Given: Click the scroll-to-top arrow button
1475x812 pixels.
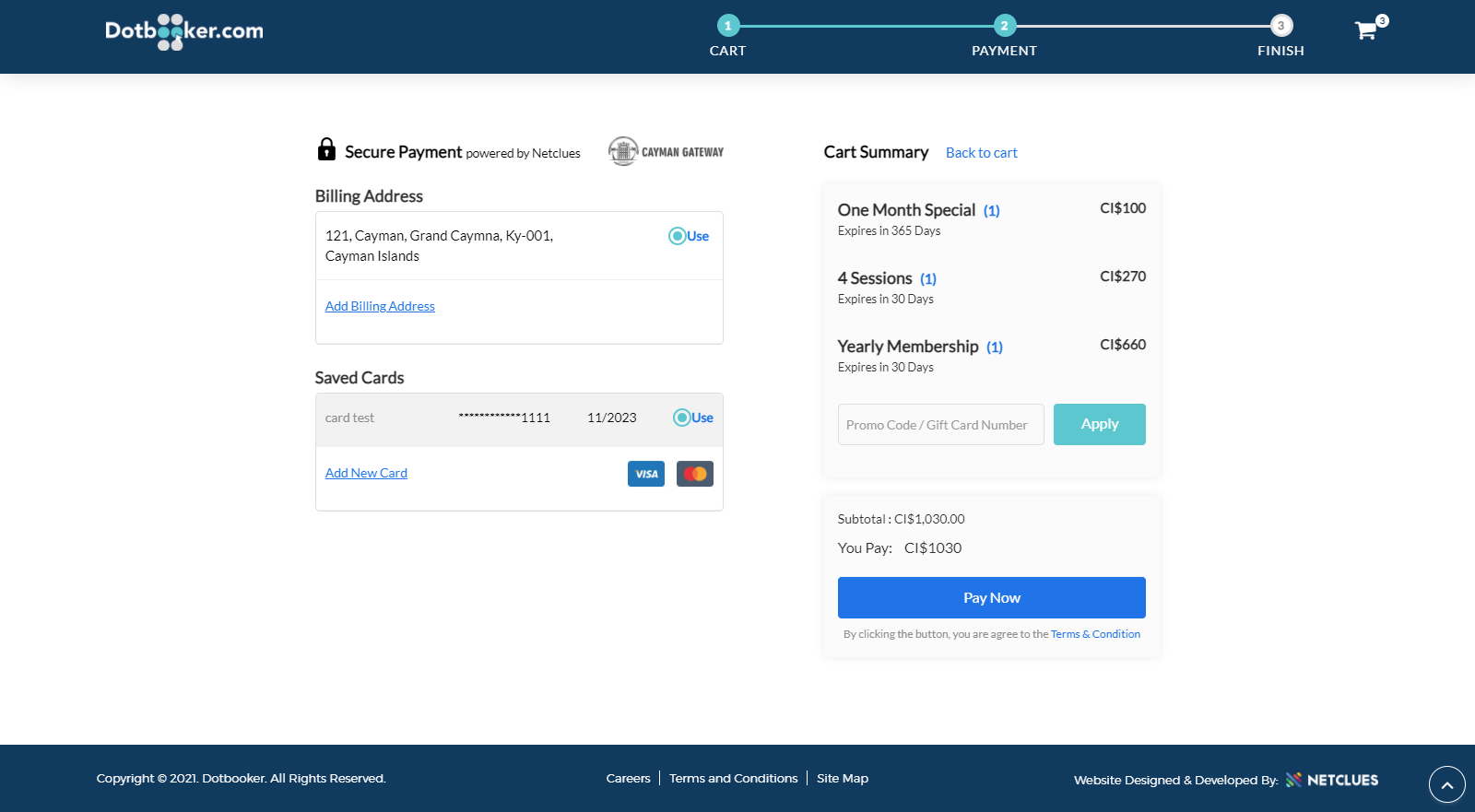Looking at the screenshot, I should (x=1447, y=784).
